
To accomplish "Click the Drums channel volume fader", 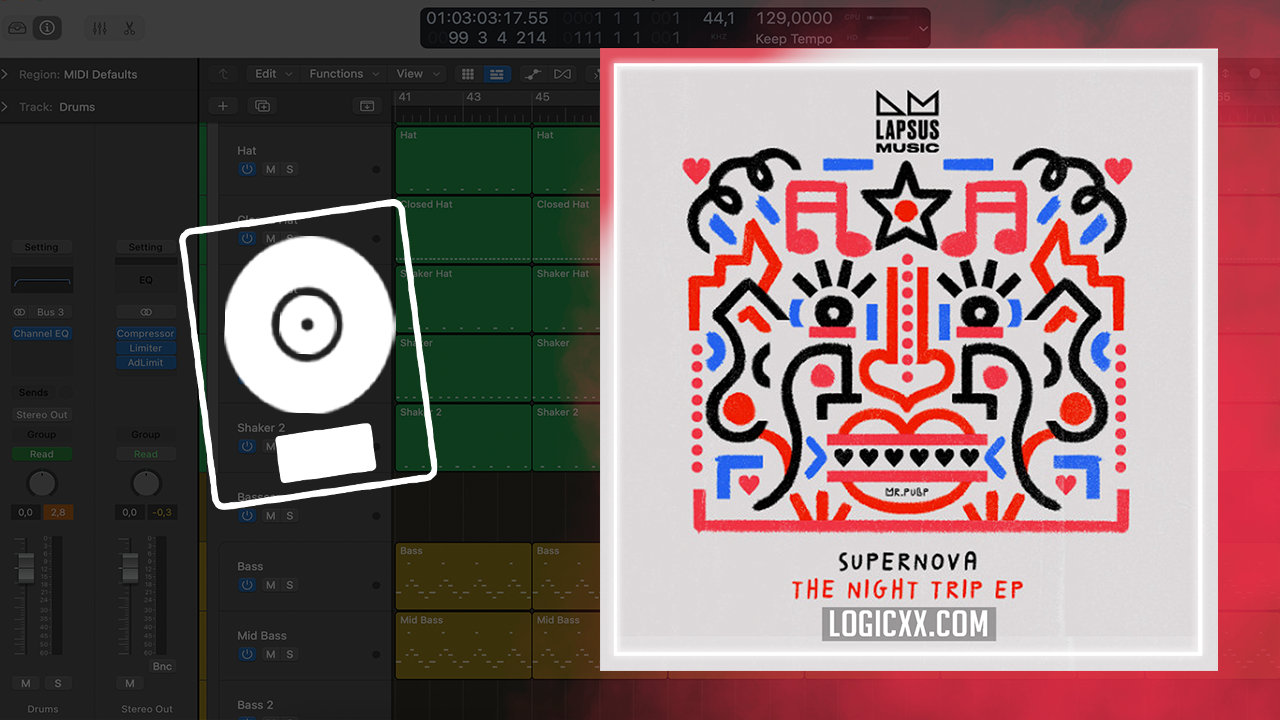I will click(x=26, y=569).
